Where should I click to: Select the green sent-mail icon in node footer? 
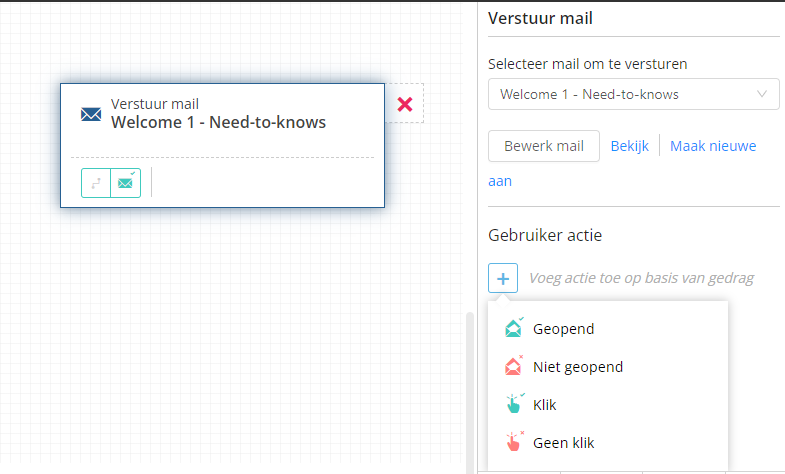click(126, 183)
